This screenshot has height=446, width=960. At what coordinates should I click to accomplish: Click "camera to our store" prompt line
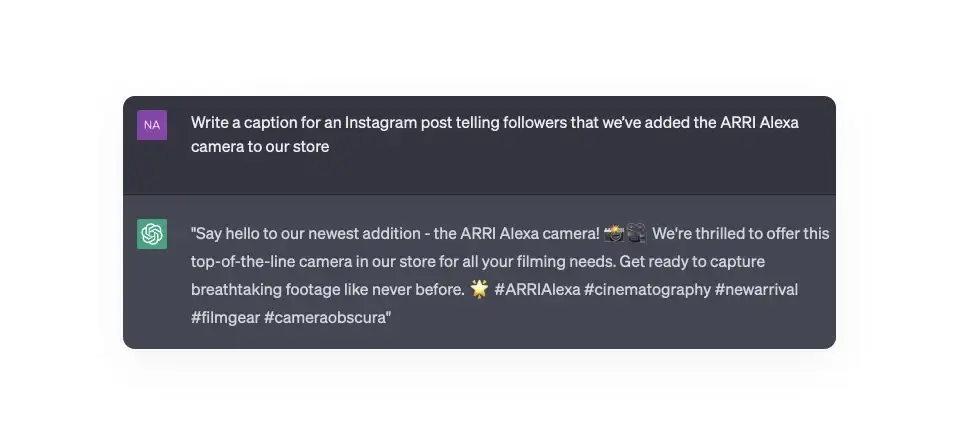260,147
